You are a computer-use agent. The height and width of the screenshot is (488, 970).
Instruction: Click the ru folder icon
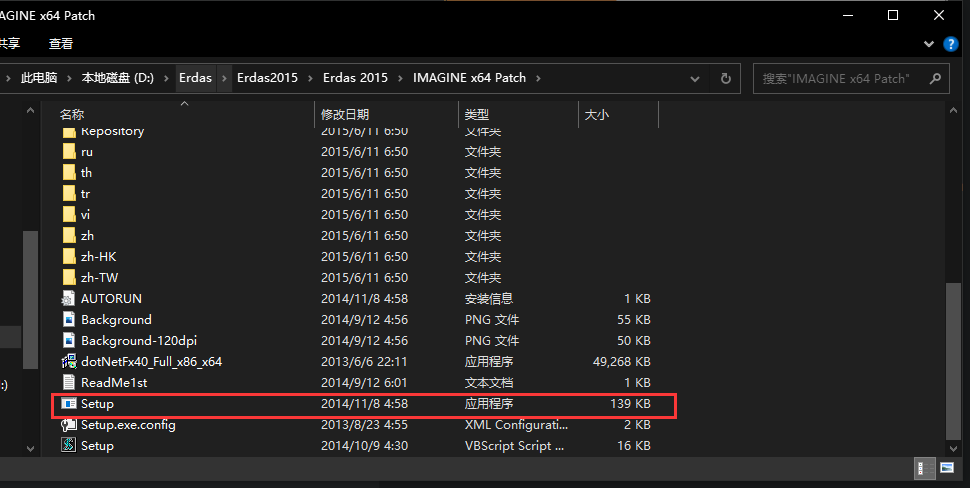[x=69, y=152]
